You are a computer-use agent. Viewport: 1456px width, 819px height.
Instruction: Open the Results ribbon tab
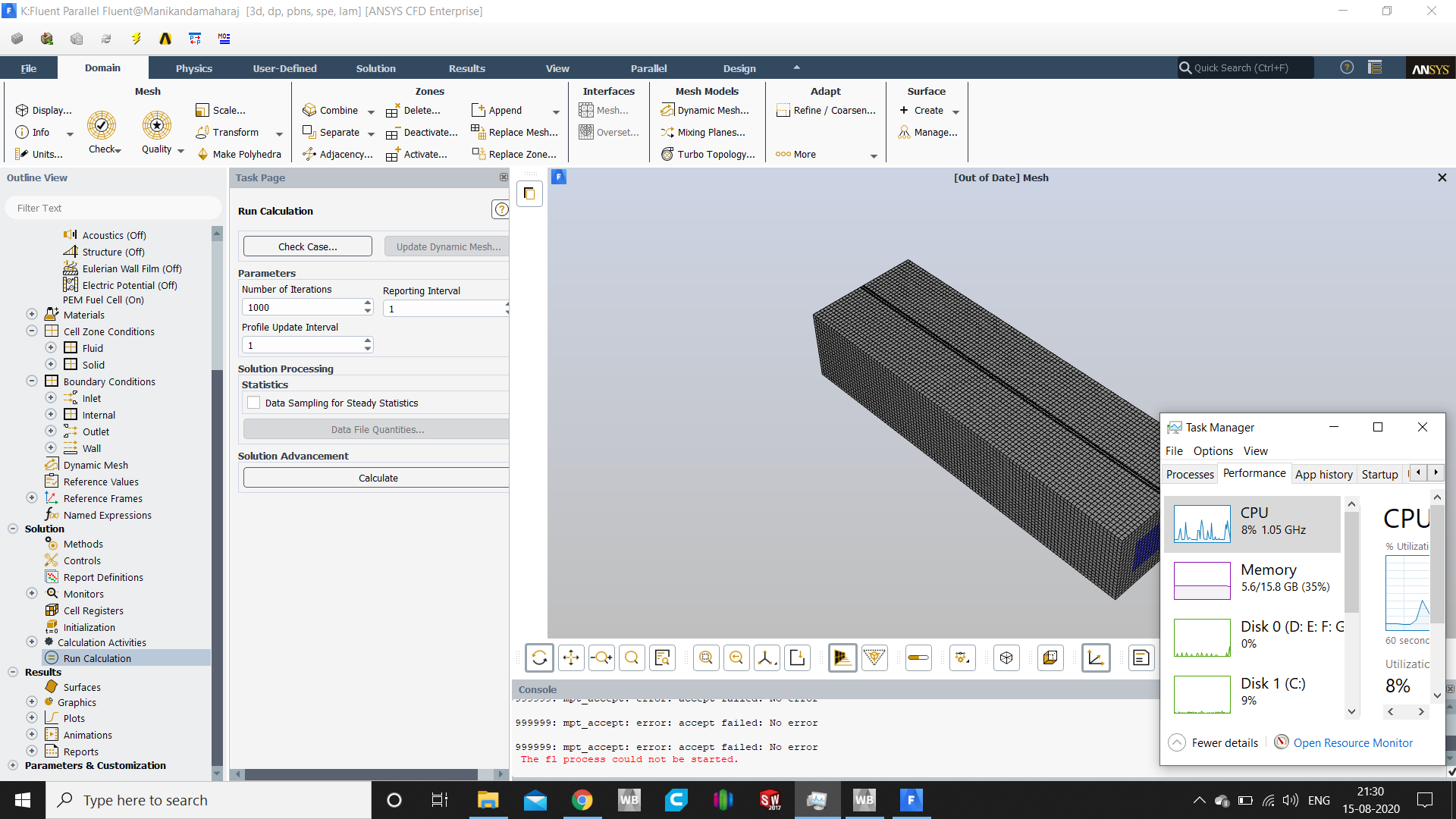(467, 68)
